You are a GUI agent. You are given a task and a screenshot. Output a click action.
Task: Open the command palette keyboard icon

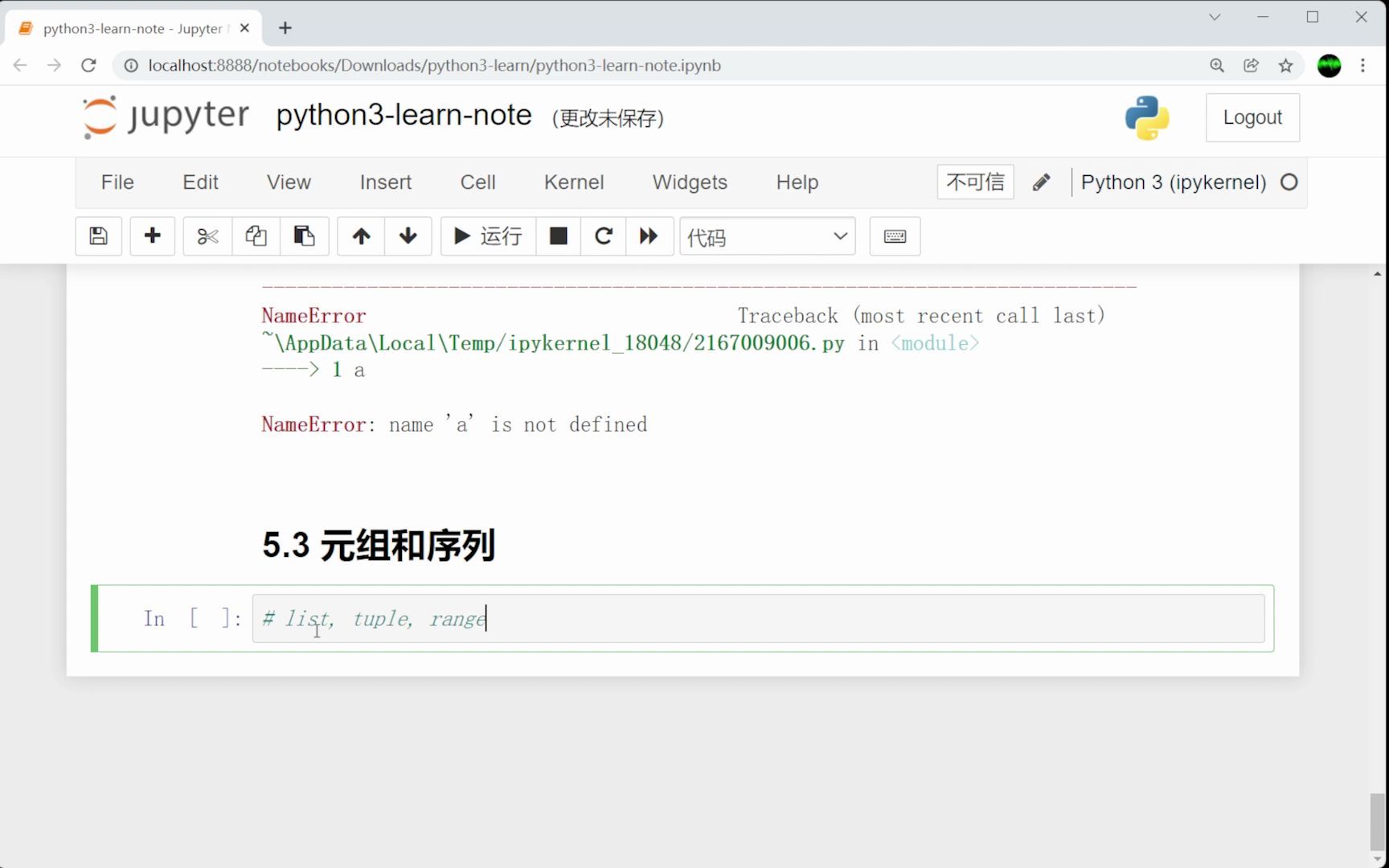[x=895, y=236]
